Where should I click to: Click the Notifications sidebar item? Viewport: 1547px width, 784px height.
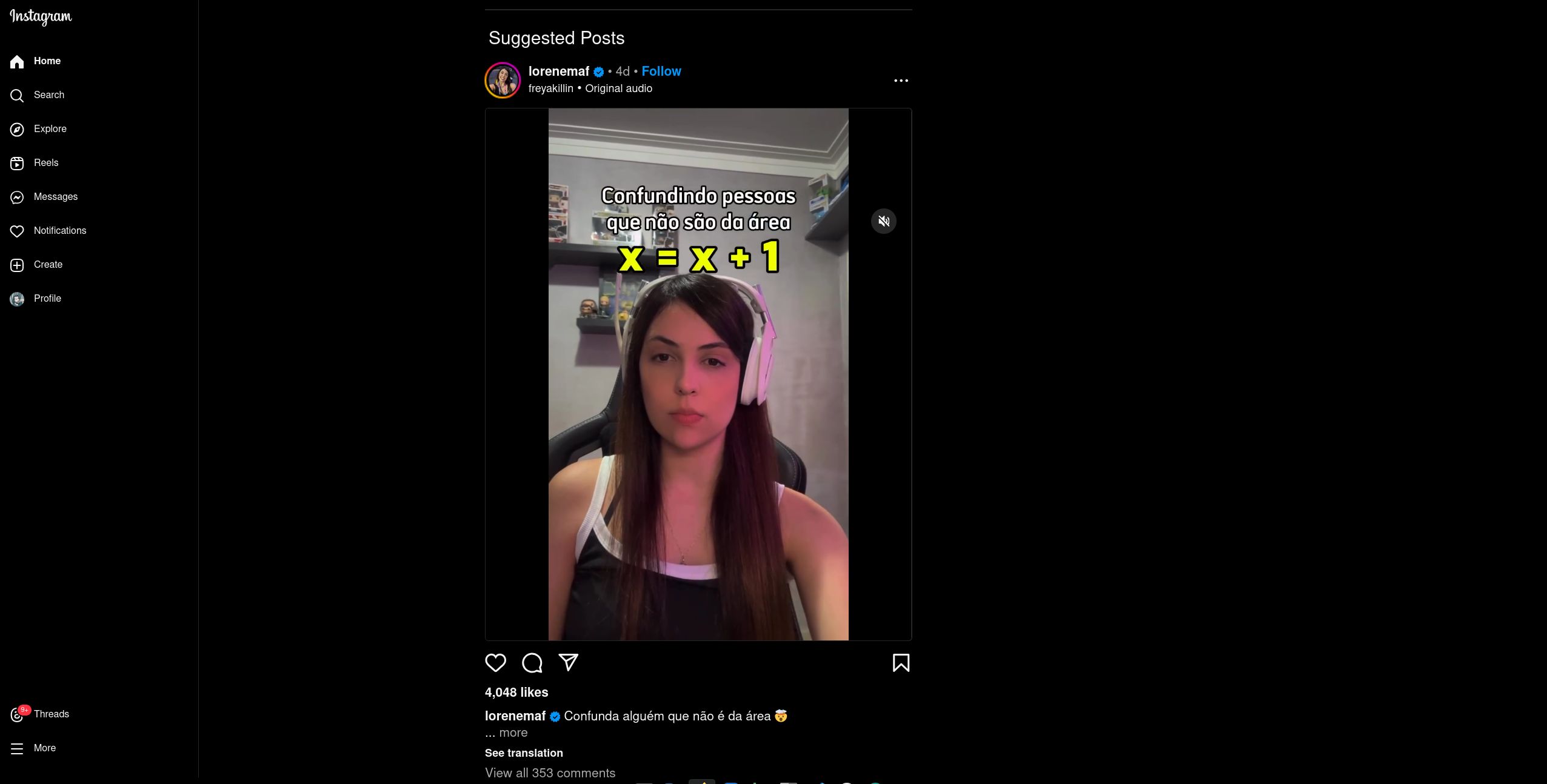pyautogui.click(x=60, y=230)
